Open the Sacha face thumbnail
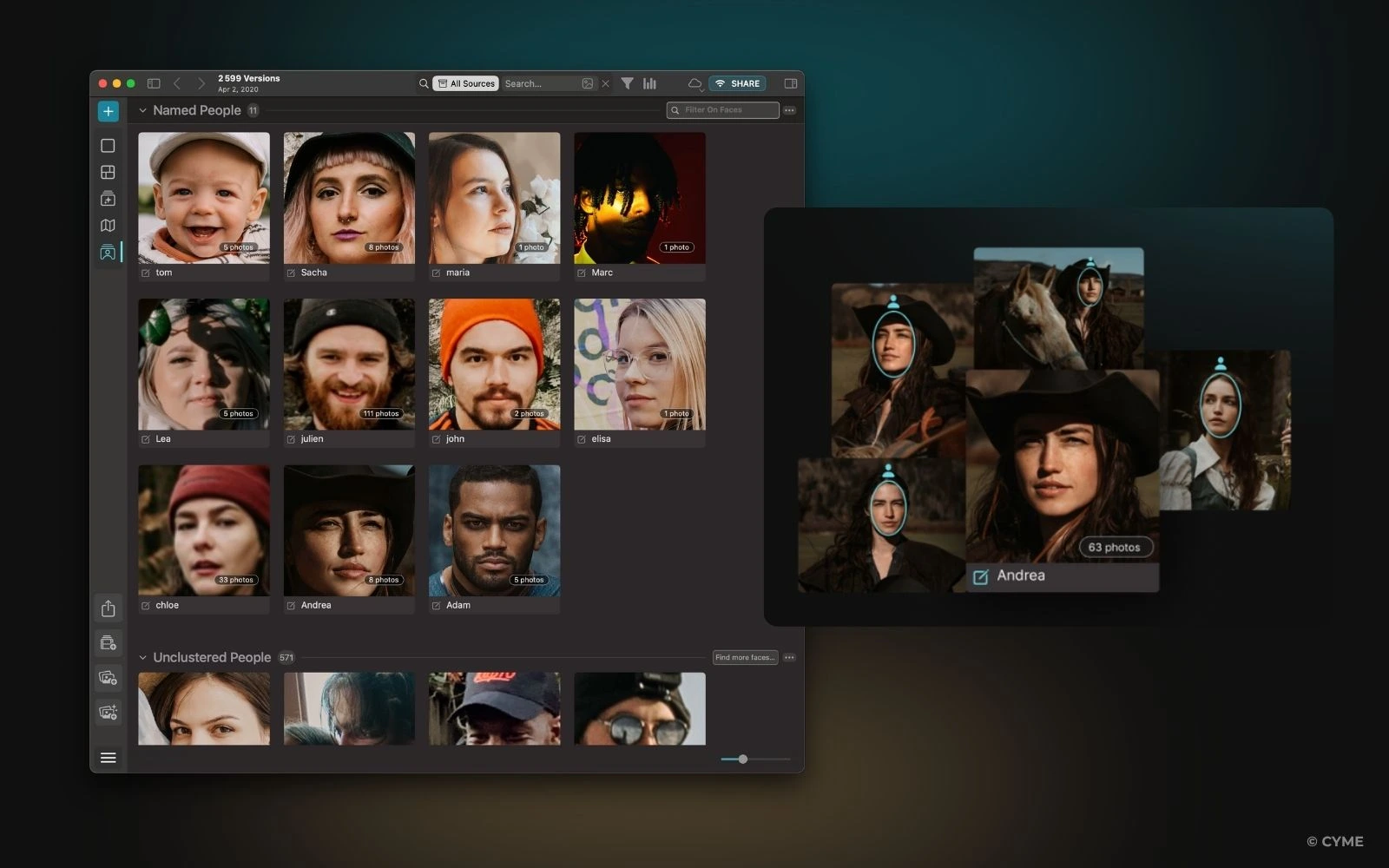 (349, 198)
